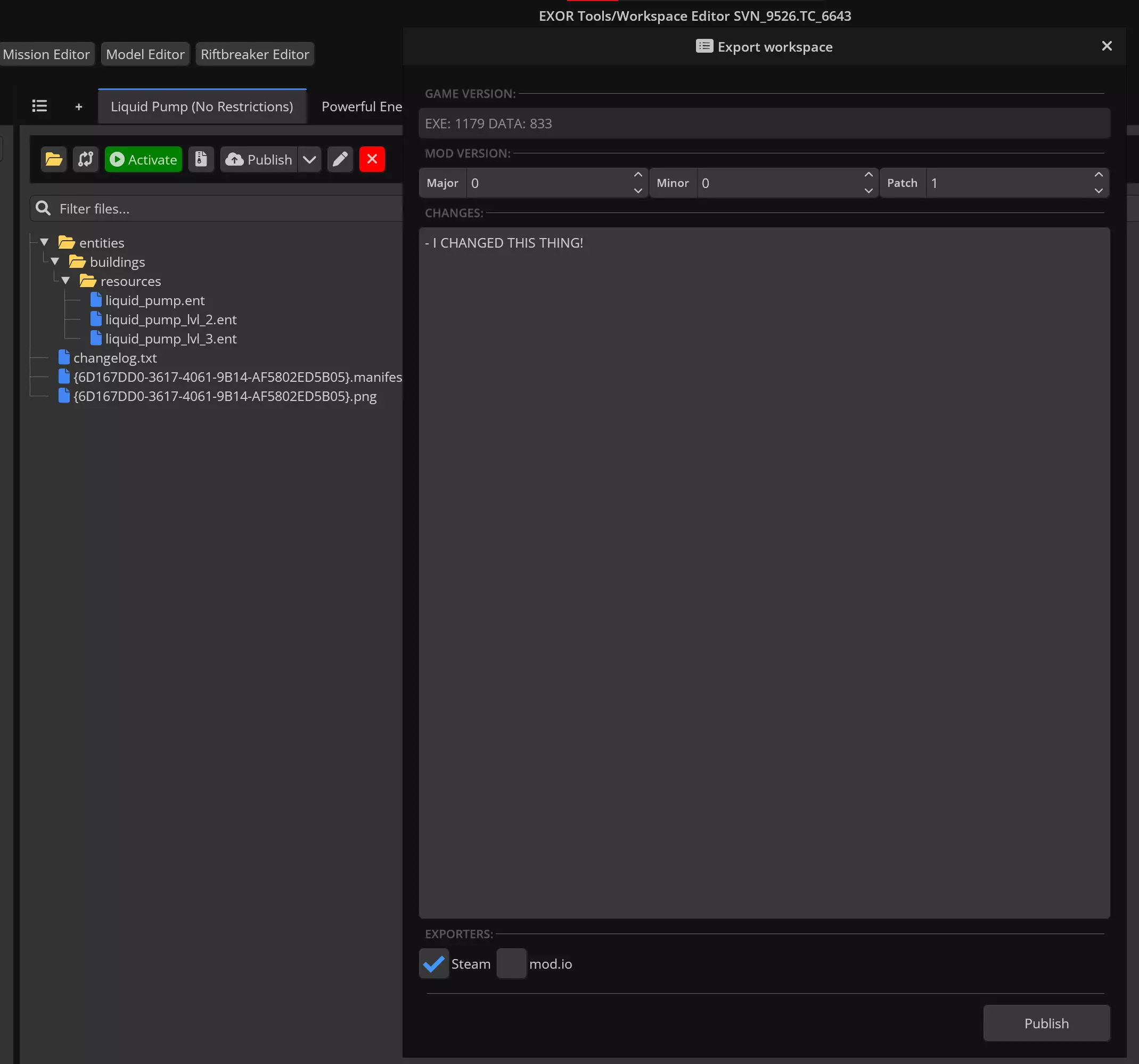Click the refresh workspace sync icon

[x=86, y=159]
